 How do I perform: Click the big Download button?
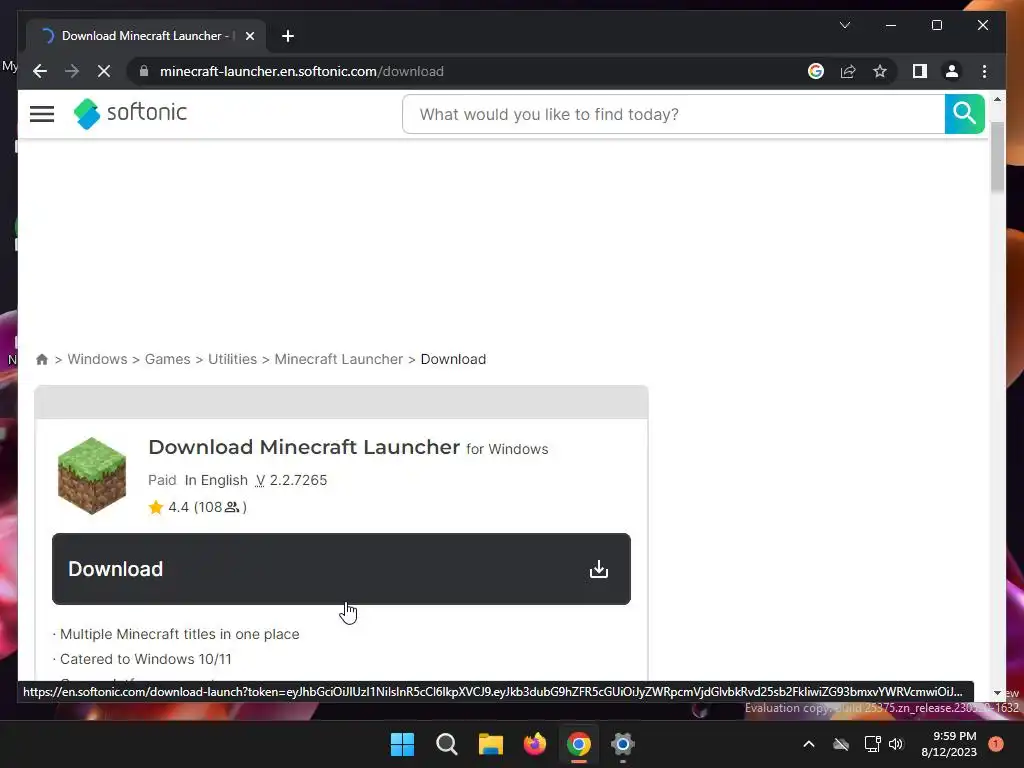pyautogui.click(x=341, y=569)
